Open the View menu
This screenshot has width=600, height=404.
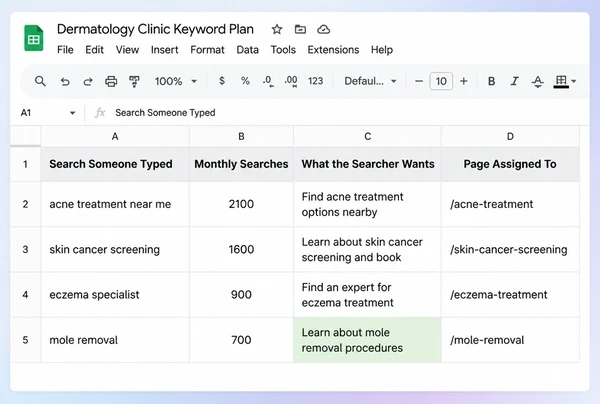pyautogui.click(x=127, y=50)
